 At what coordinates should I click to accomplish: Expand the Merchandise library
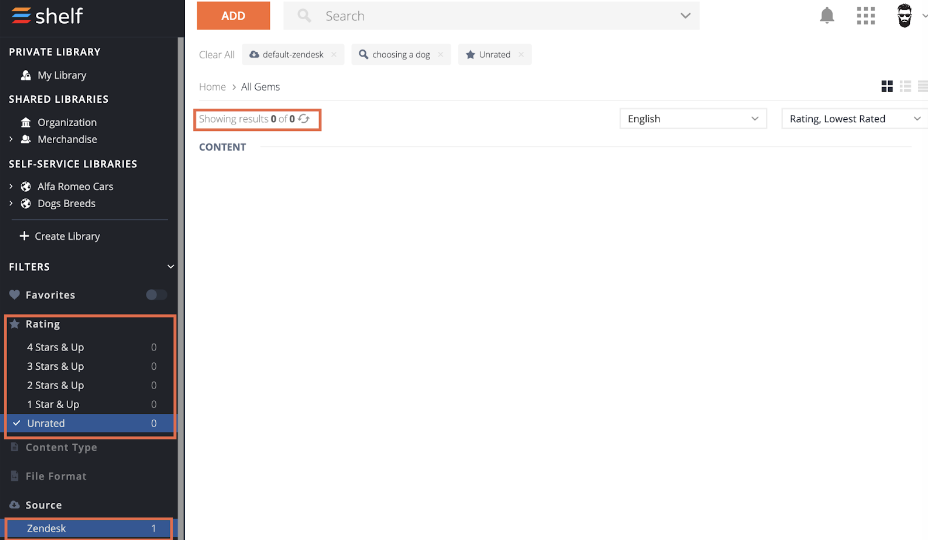click(x=11, y=139)
